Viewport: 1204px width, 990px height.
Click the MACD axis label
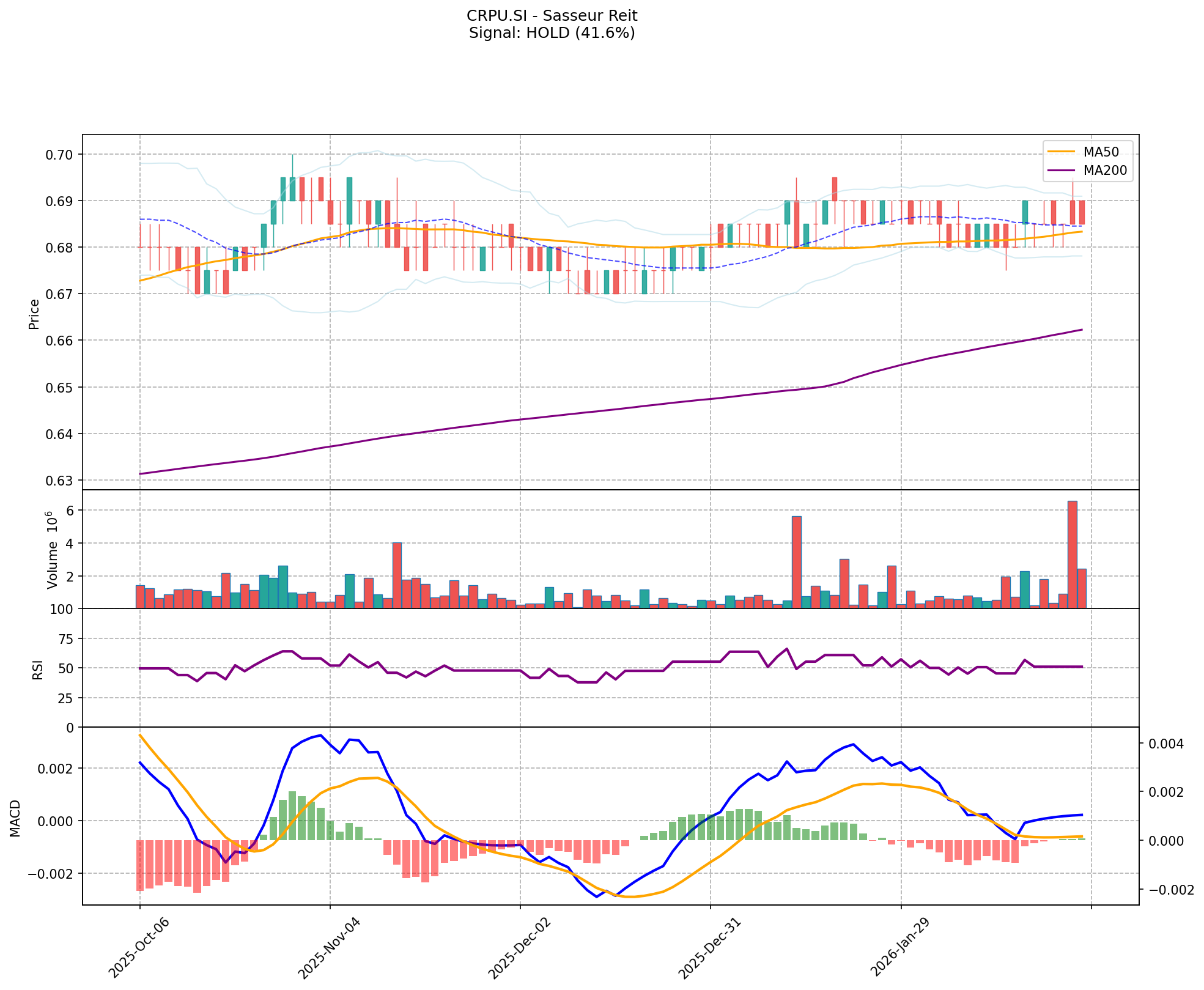pos(15,818)
